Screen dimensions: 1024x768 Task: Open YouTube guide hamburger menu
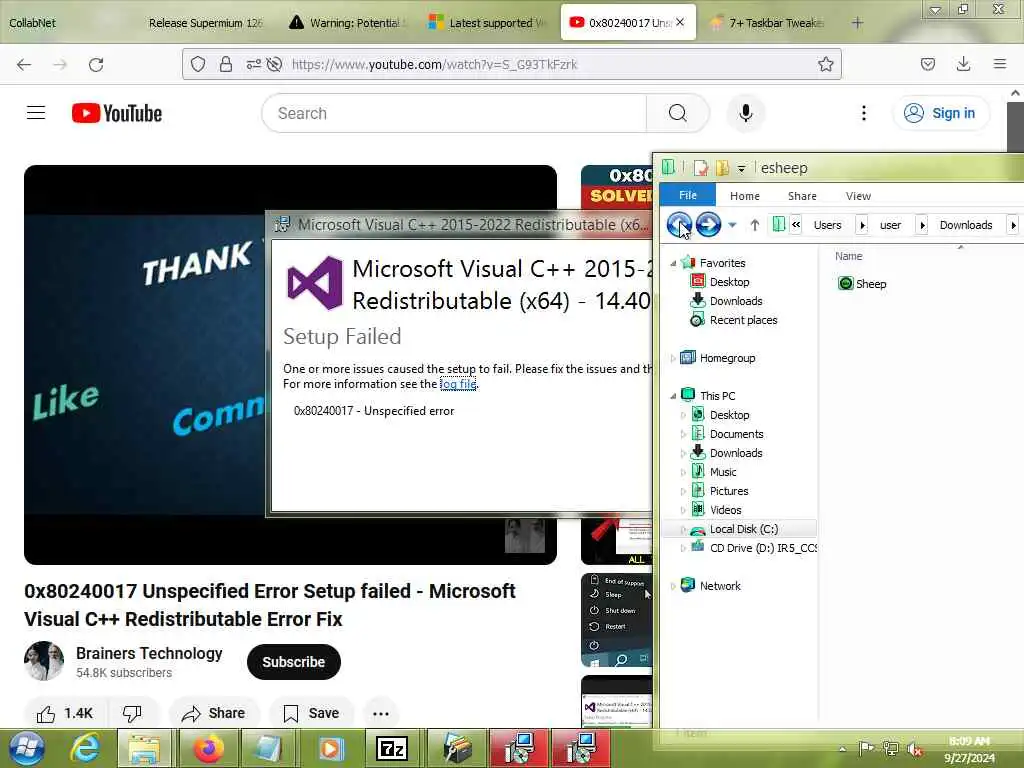pyautogui.click(x=36, y=113)
